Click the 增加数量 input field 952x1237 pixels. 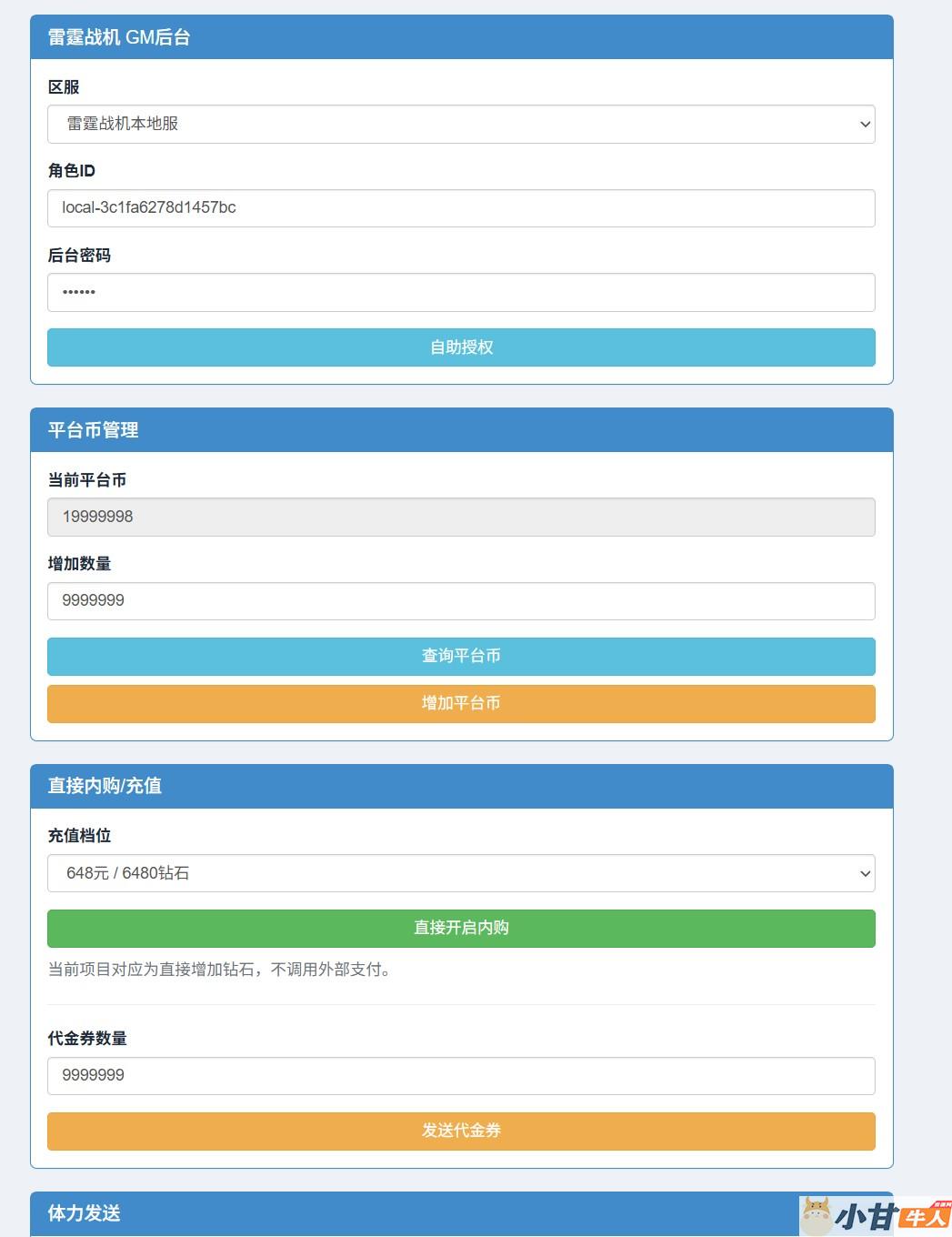click(x=461, y=601)
